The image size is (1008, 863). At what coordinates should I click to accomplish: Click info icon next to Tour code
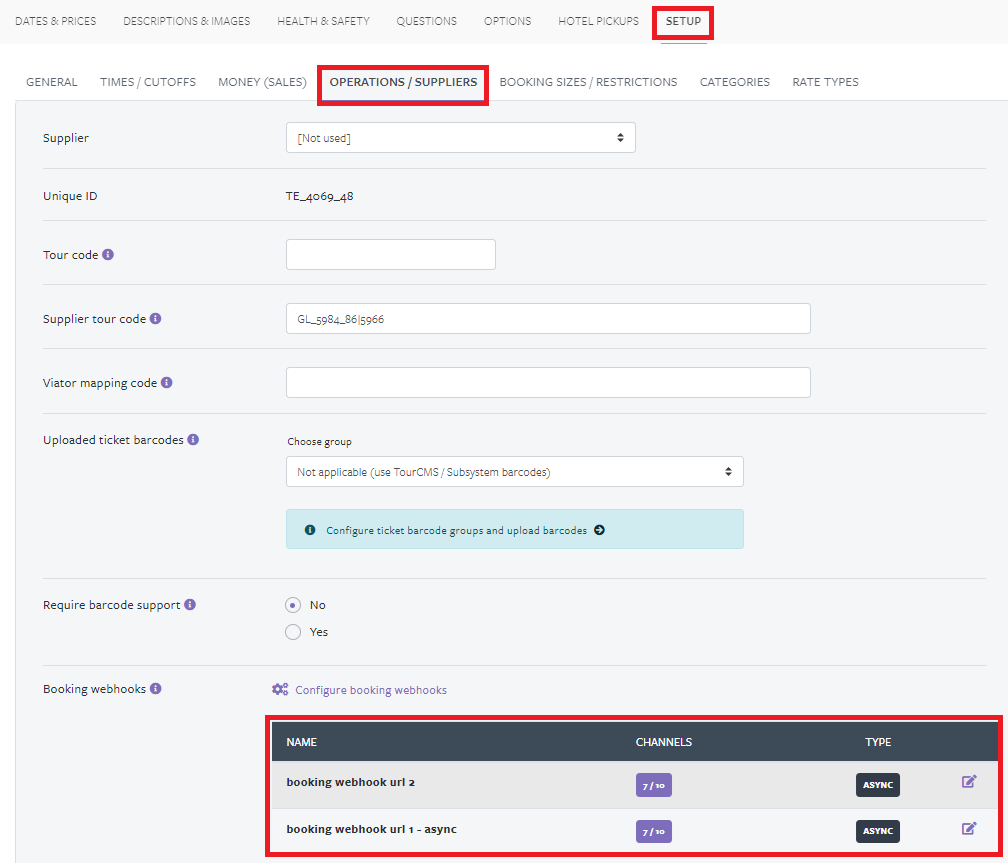(x=108, y=255)
